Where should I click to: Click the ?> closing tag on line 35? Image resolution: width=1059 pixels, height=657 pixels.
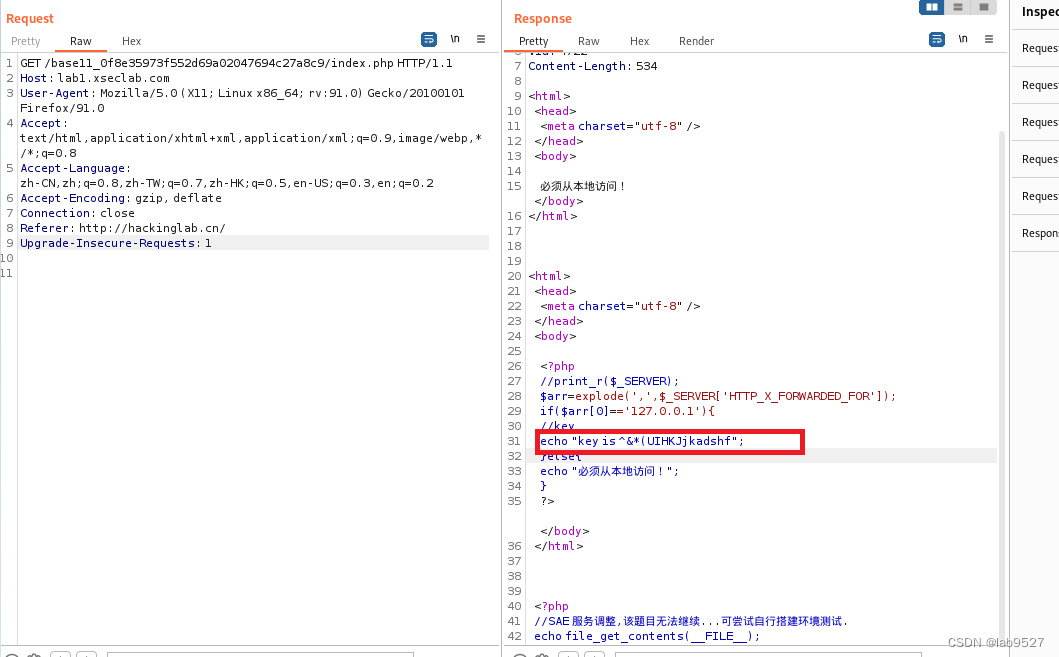tap(547, 501)
